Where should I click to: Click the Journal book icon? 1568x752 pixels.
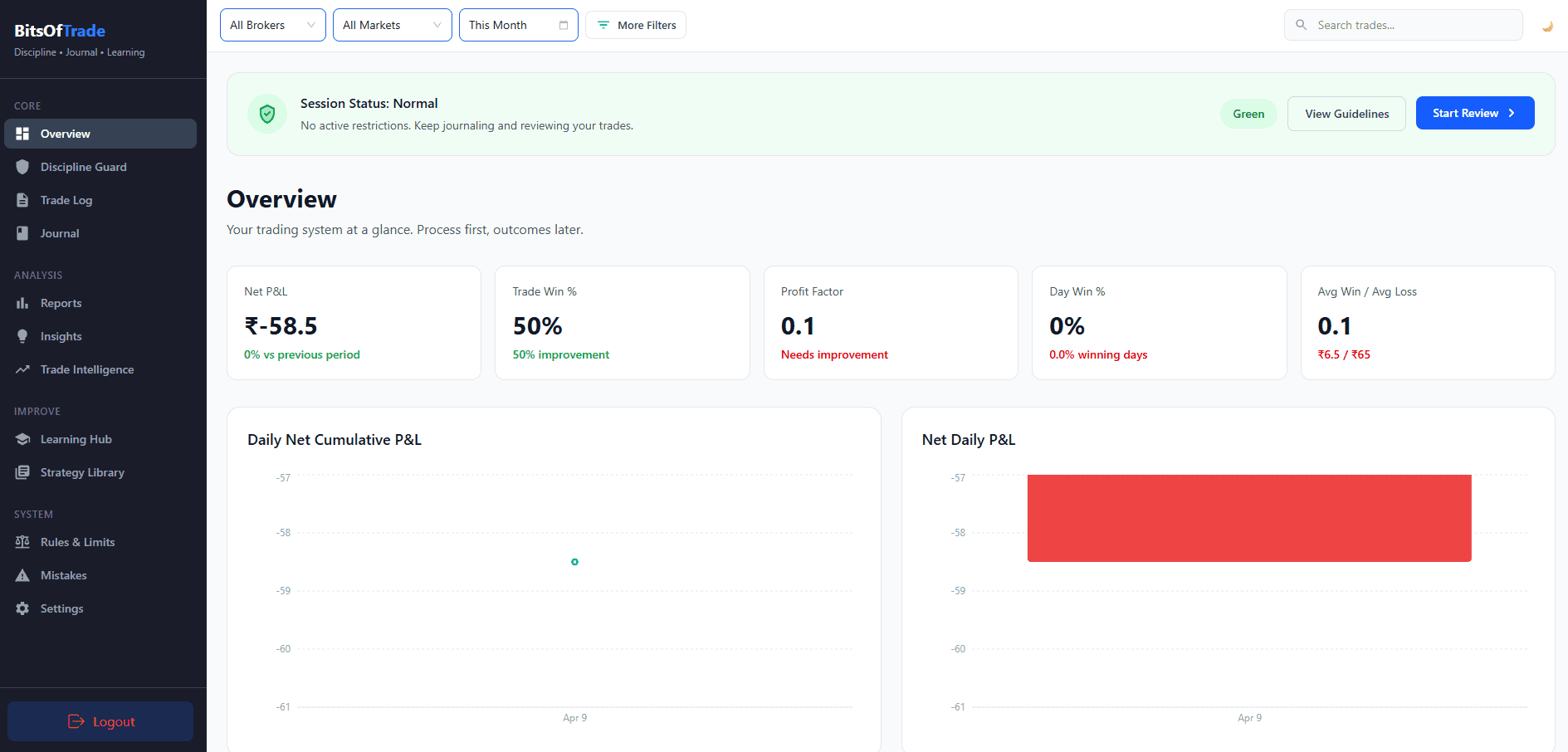pos(22,233)
